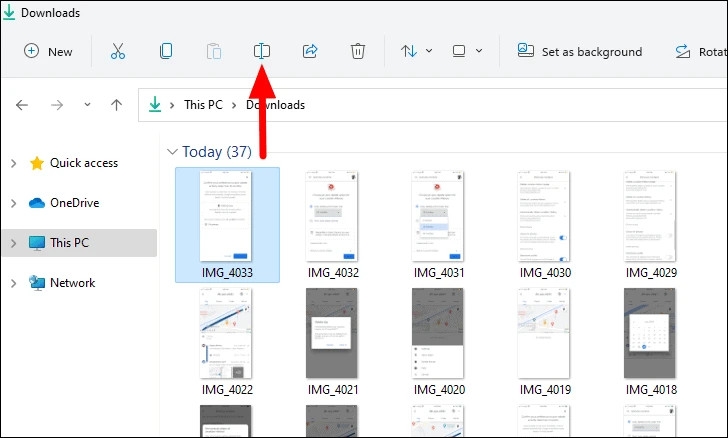Select the IMG_4032 thumbnail
Image resolution: width=728 pixels, height=438 pixels.
click(x=332, y=216)
